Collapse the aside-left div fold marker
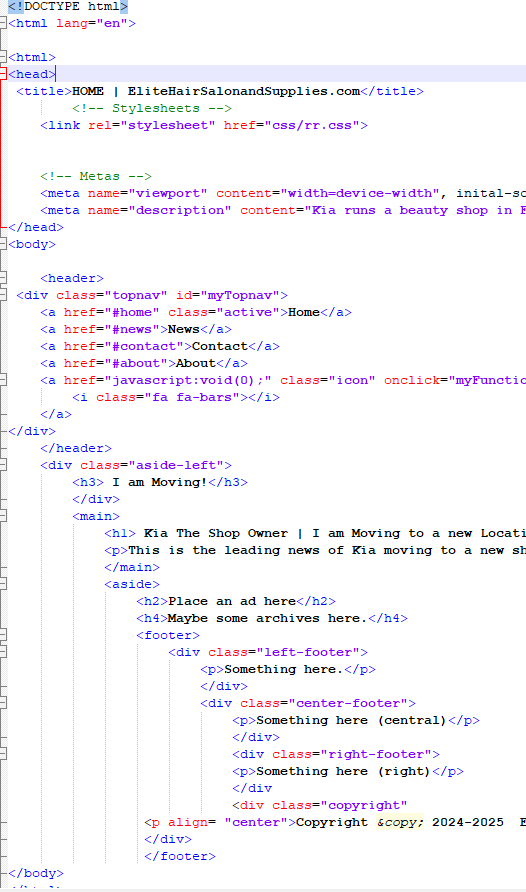526x892 pixels. (x=3, y=465)
